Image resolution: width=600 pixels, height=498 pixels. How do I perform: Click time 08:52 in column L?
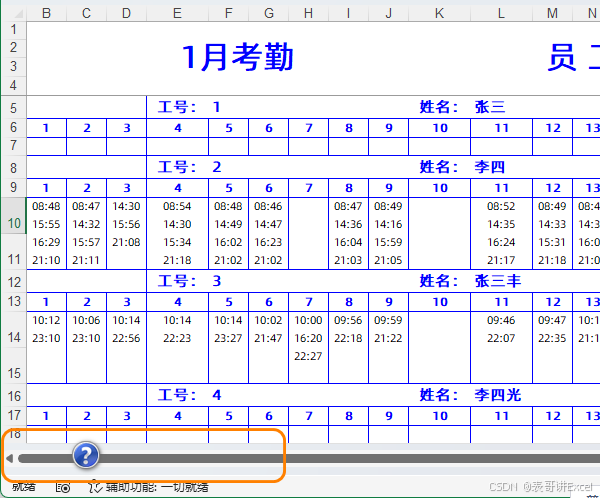pos(501,206)
